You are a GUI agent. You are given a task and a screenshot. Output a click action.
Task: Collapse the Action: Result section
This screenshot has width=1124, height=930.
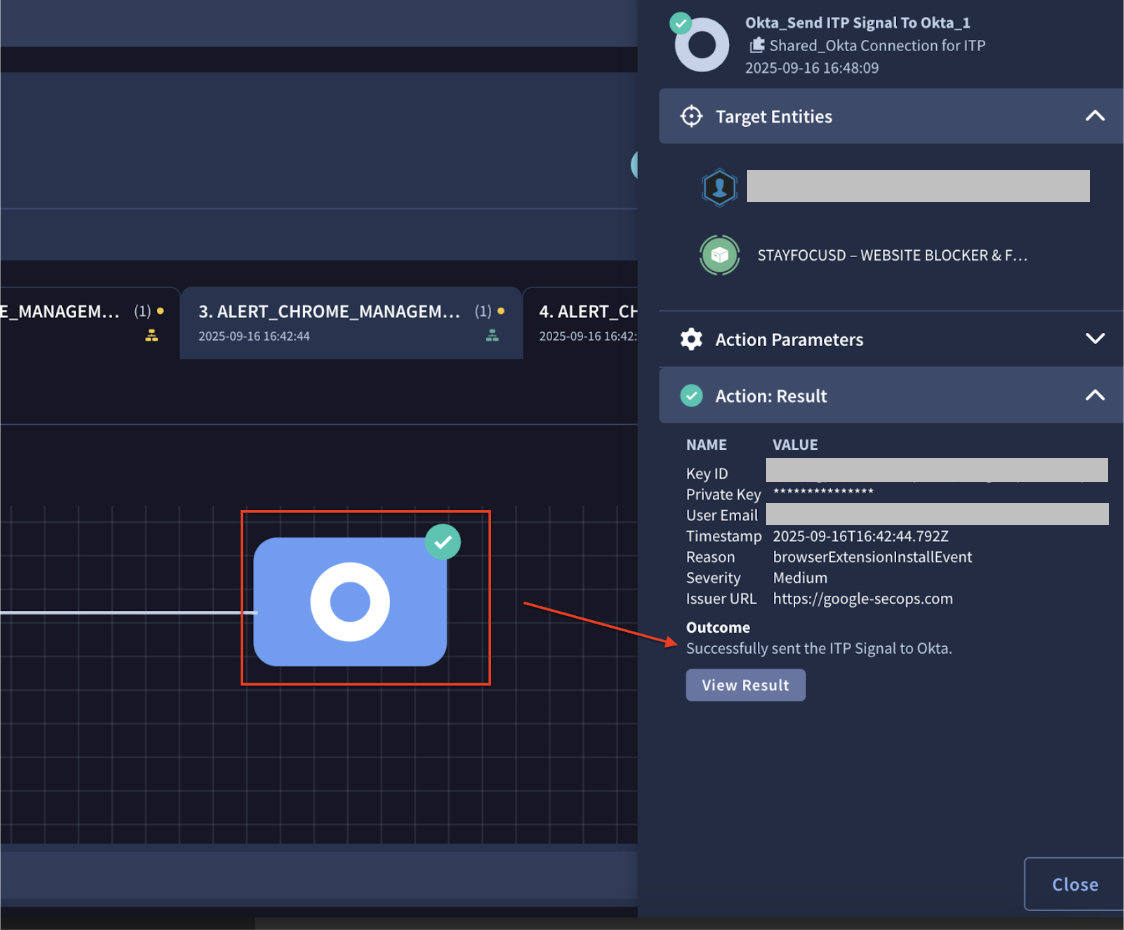pyautogui.click(x=1095, y=395)
